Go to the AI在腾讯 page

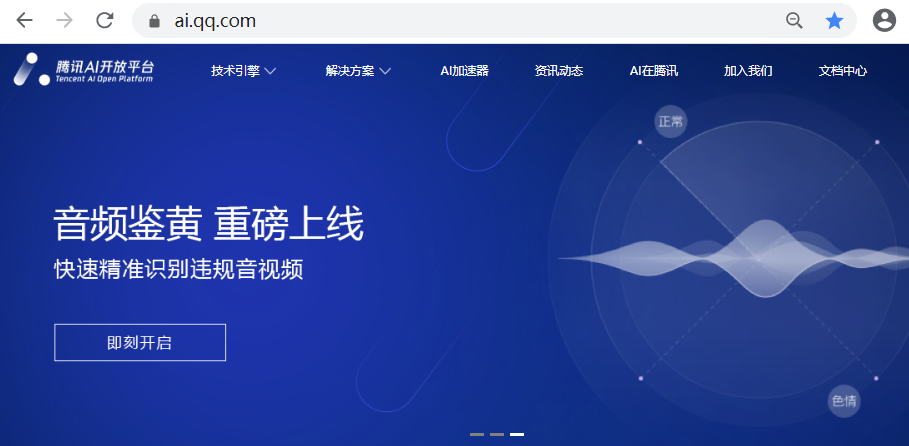654,71
